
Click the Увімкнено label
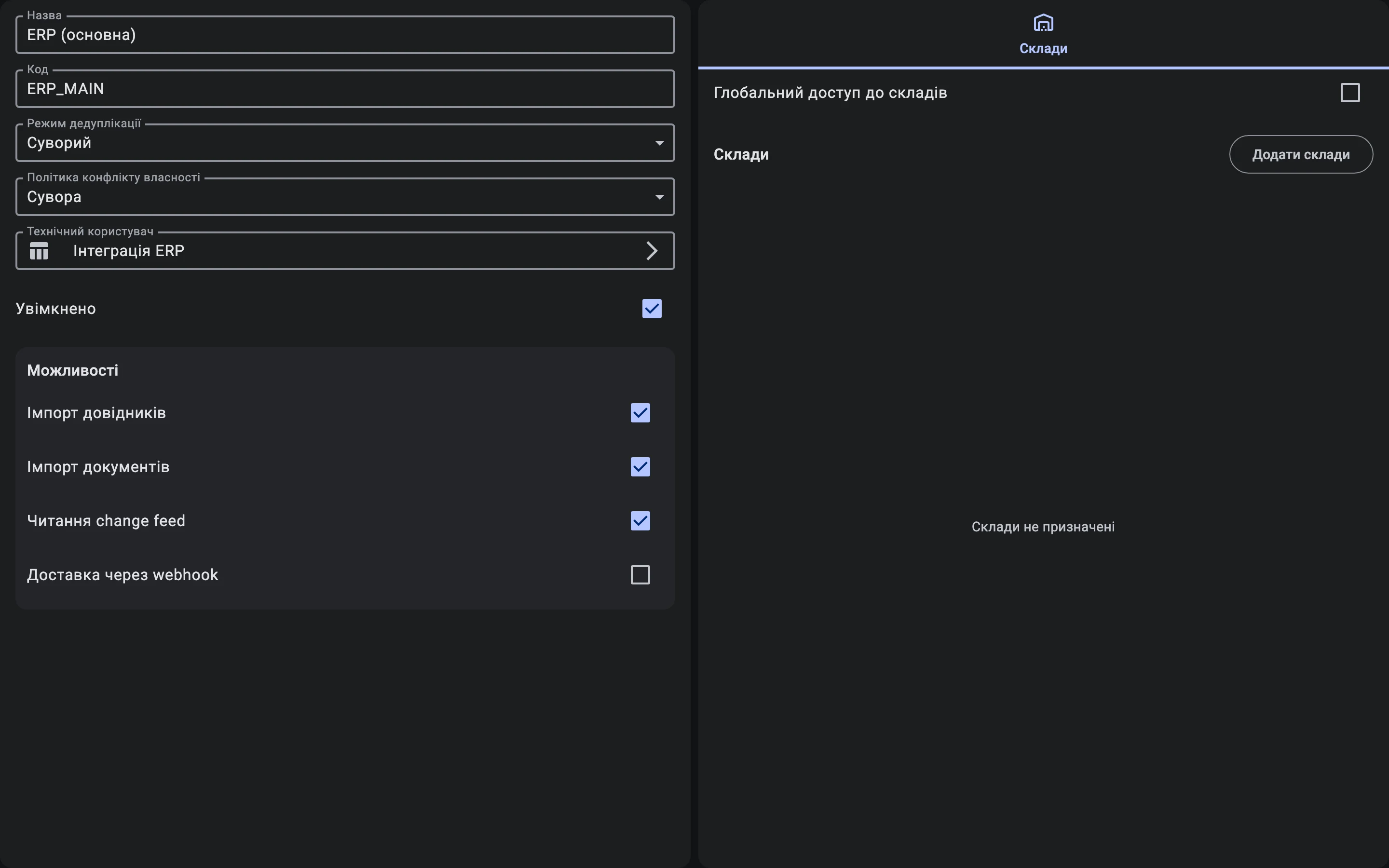coord(55,309)
